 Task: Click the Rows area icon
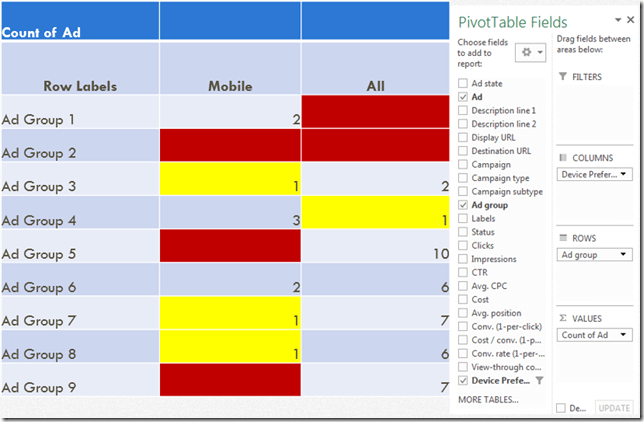(563, 238)
